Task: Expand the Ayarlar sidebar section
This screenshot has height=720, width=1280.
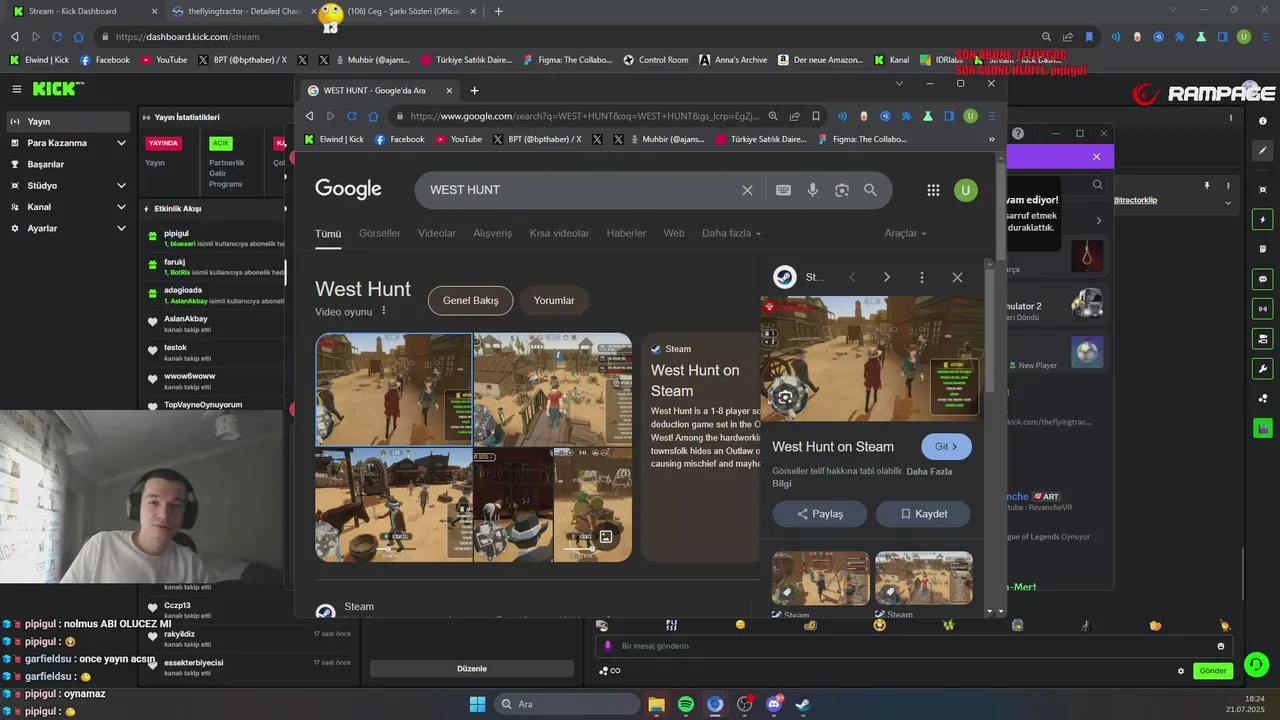Action: pos(121,229)
